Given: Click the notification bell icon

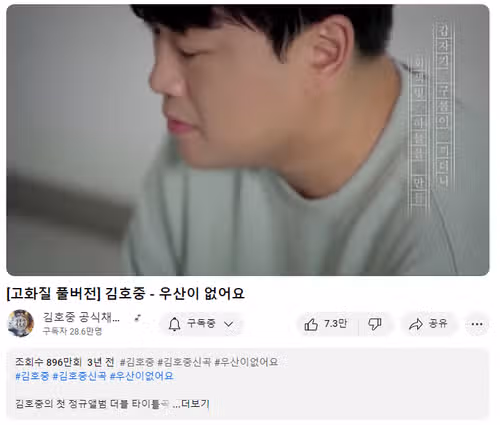Looking at the screenshot, I should (x=174, y=324).
